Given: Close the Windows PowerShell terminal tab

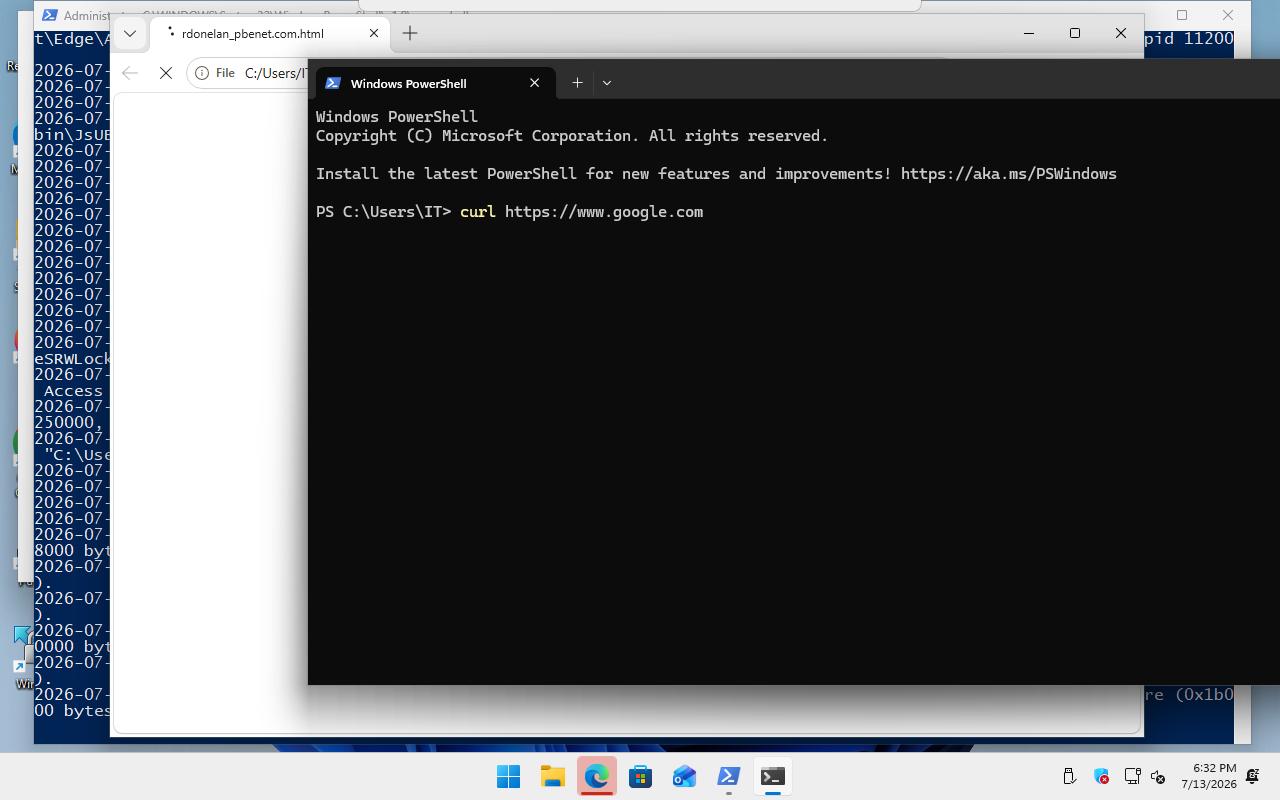Looking at the screenshot, I should pos(535,83).
